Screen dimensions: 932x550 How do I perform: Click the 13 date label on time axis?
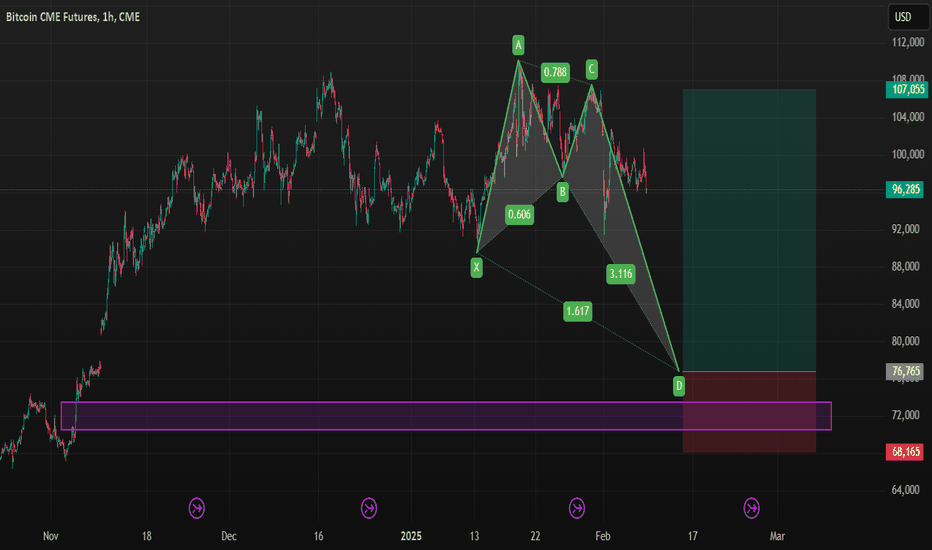[474, 536]
